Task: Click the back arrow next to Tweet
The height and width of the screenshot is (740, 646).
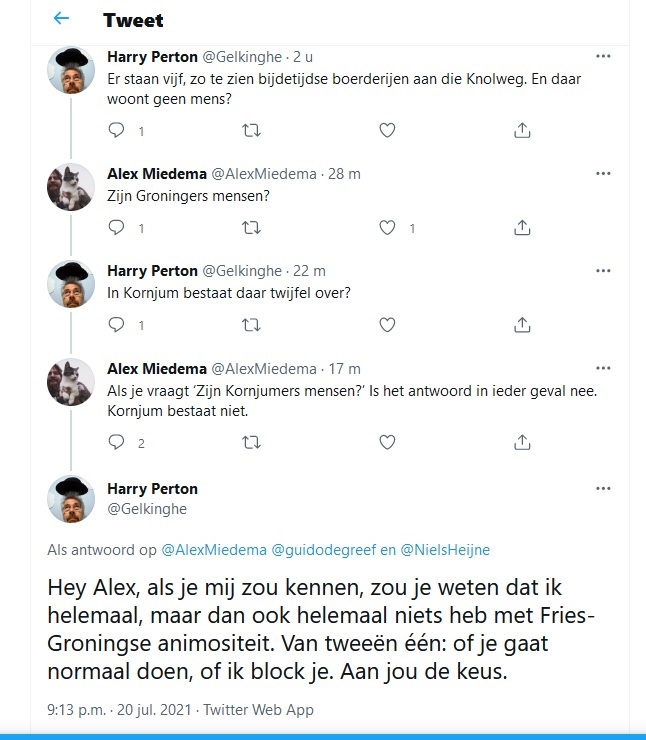Action: (x=62, y=19)
